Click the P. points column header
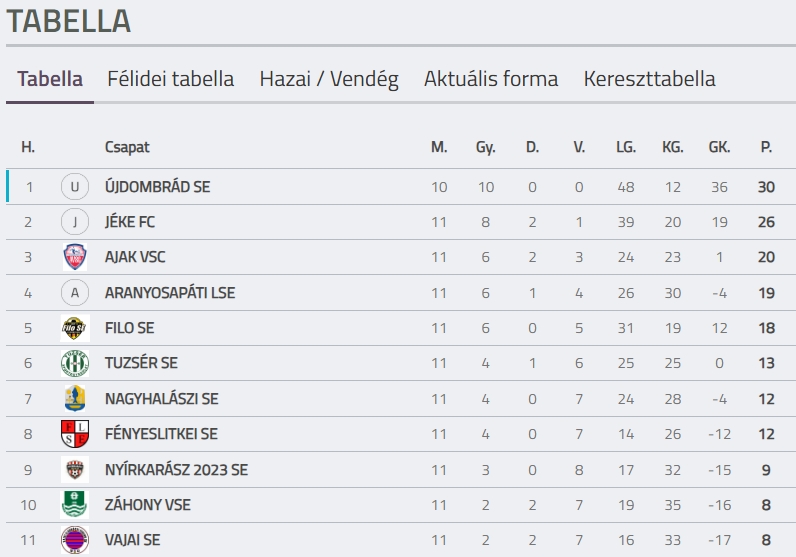Viewport: 796px width, 557px height. (766, 147)
